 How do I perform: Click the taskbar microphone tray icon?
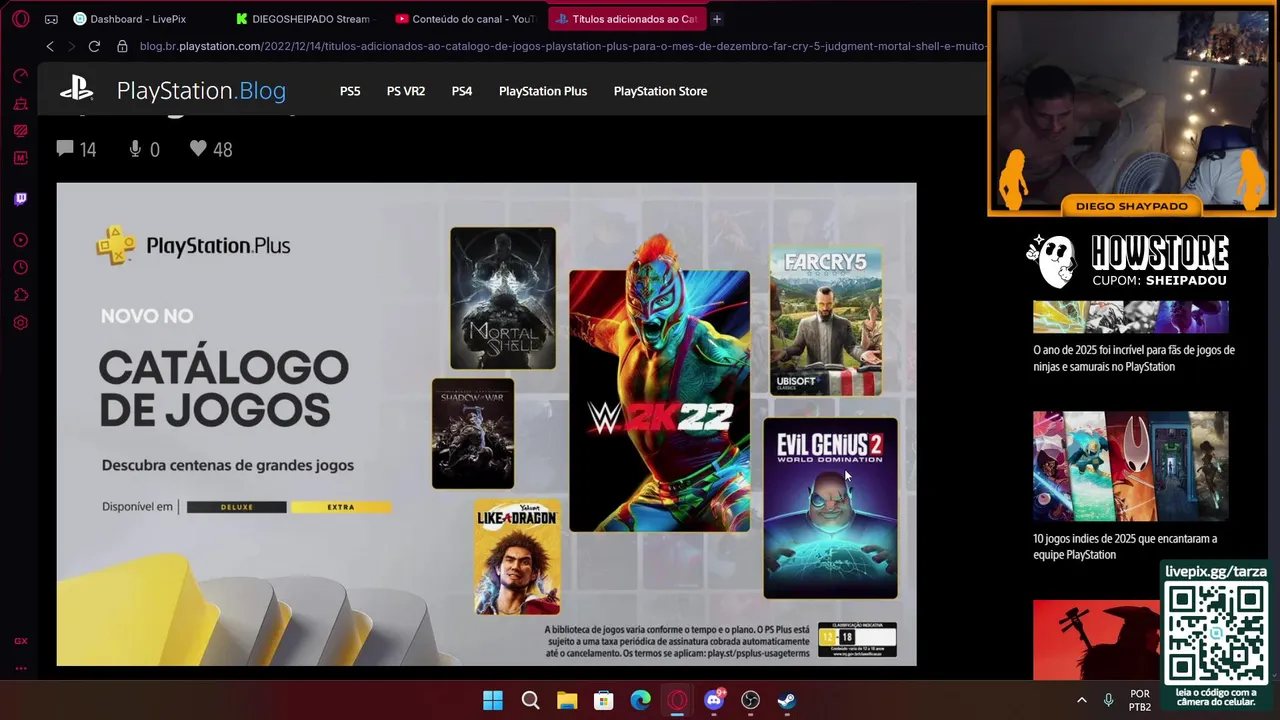click(x=1108, y=700)
